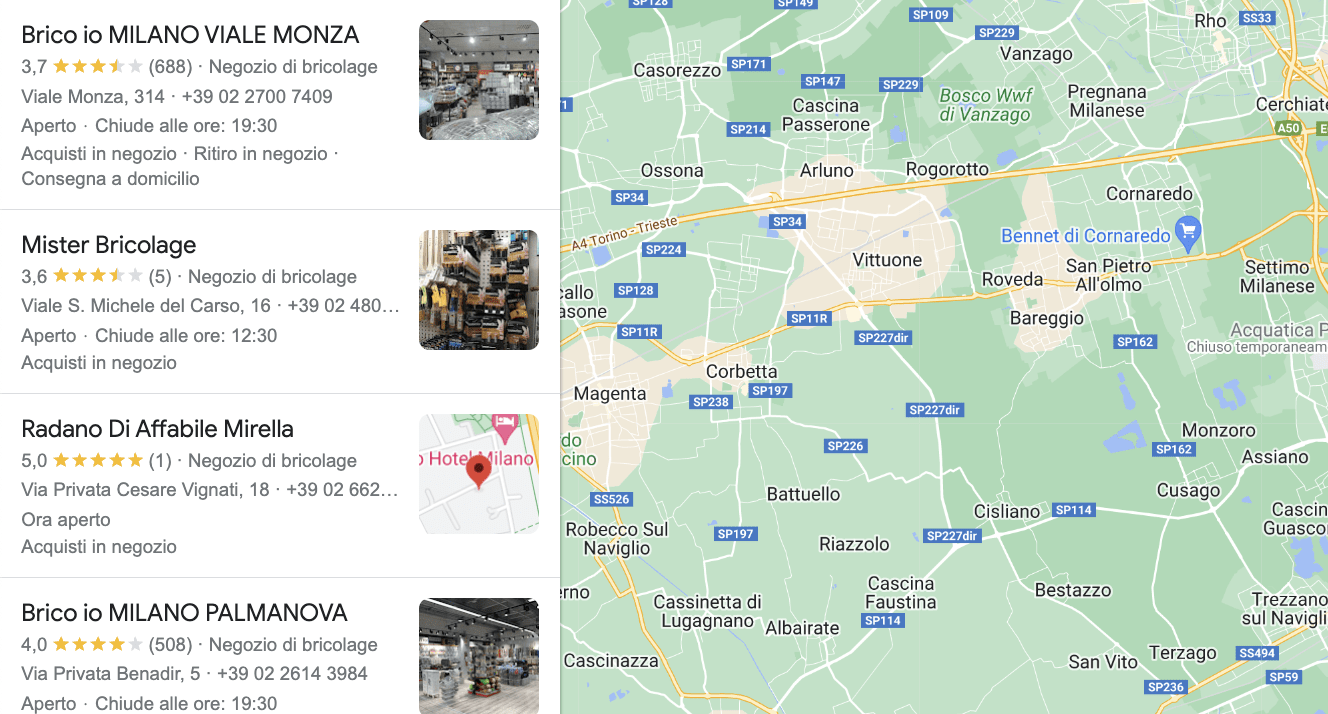1328x714 pixels.
Task: Click the red pin in Radano map preview
Action: point(479,470)
